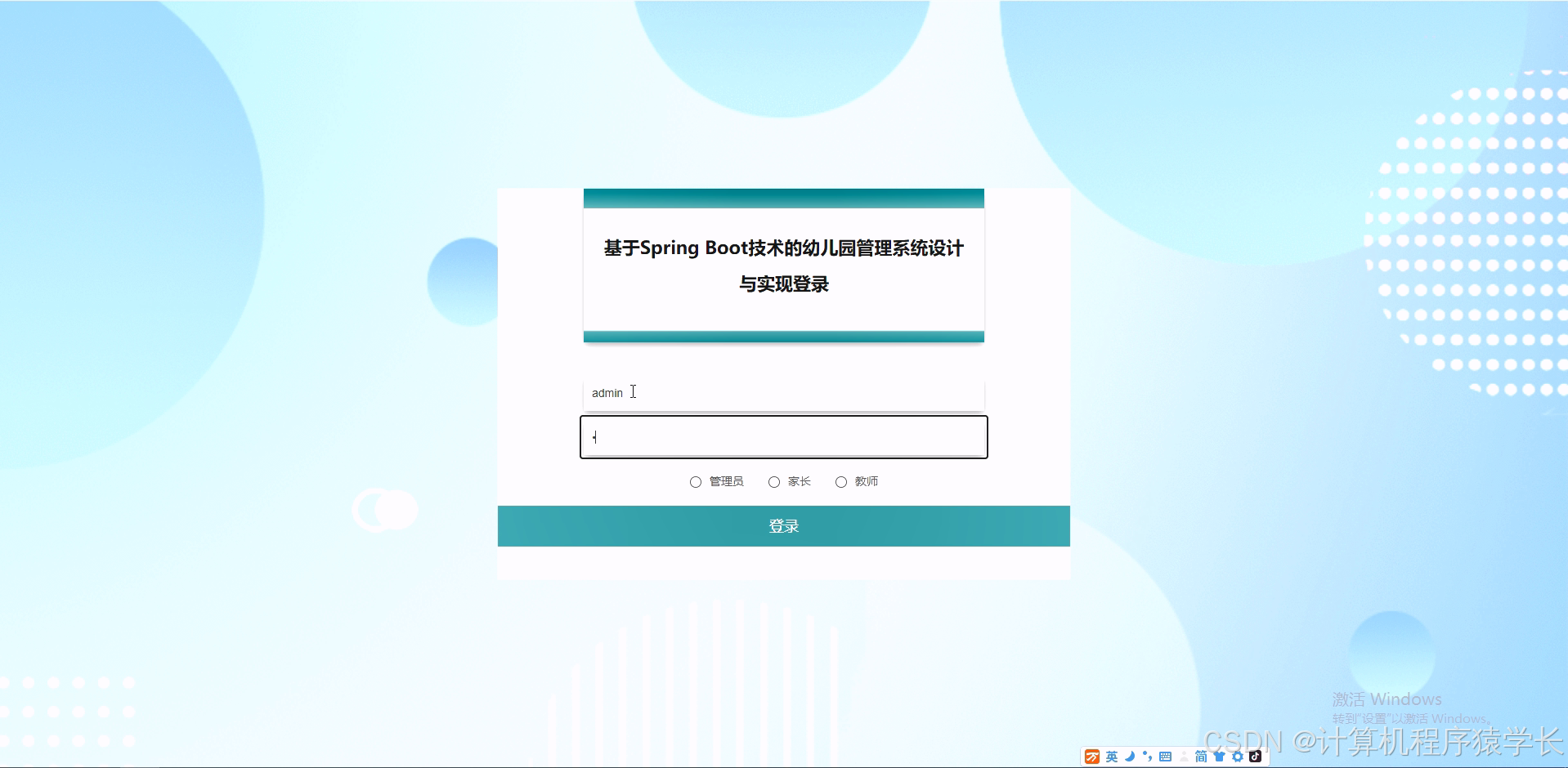Open the soft keyboard icon
1568x768 pixels.
point(1165,757)
